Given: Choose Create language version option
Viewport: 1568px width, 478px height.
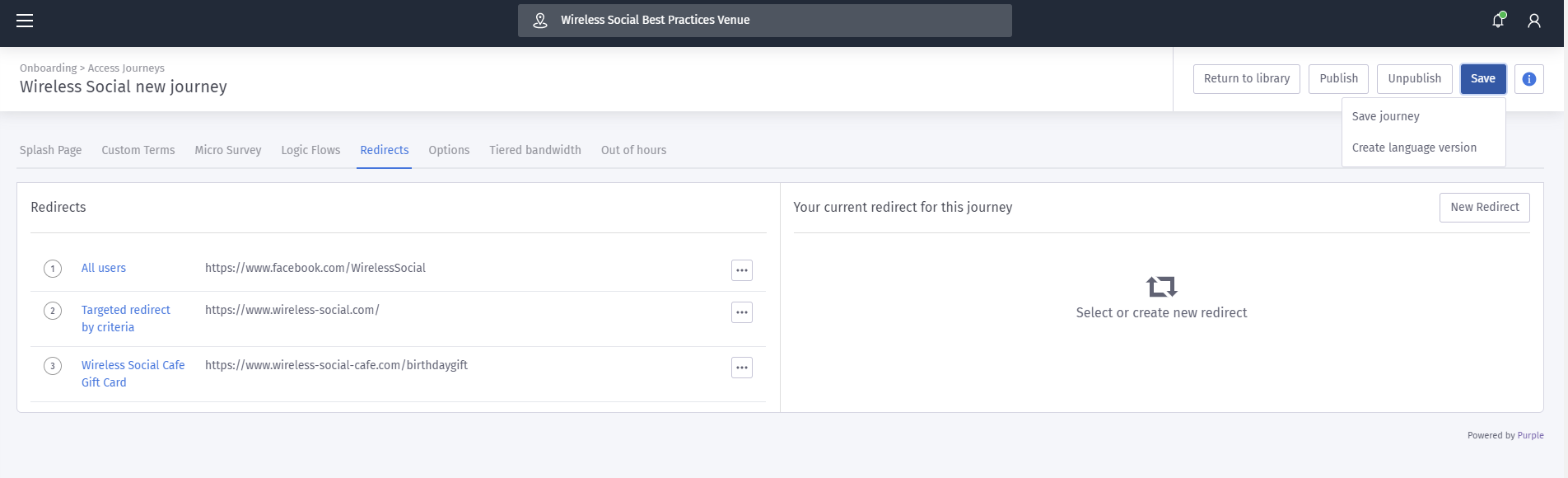Looking at the screenshot, I should pyautogui.click(x=1414, y=148).
